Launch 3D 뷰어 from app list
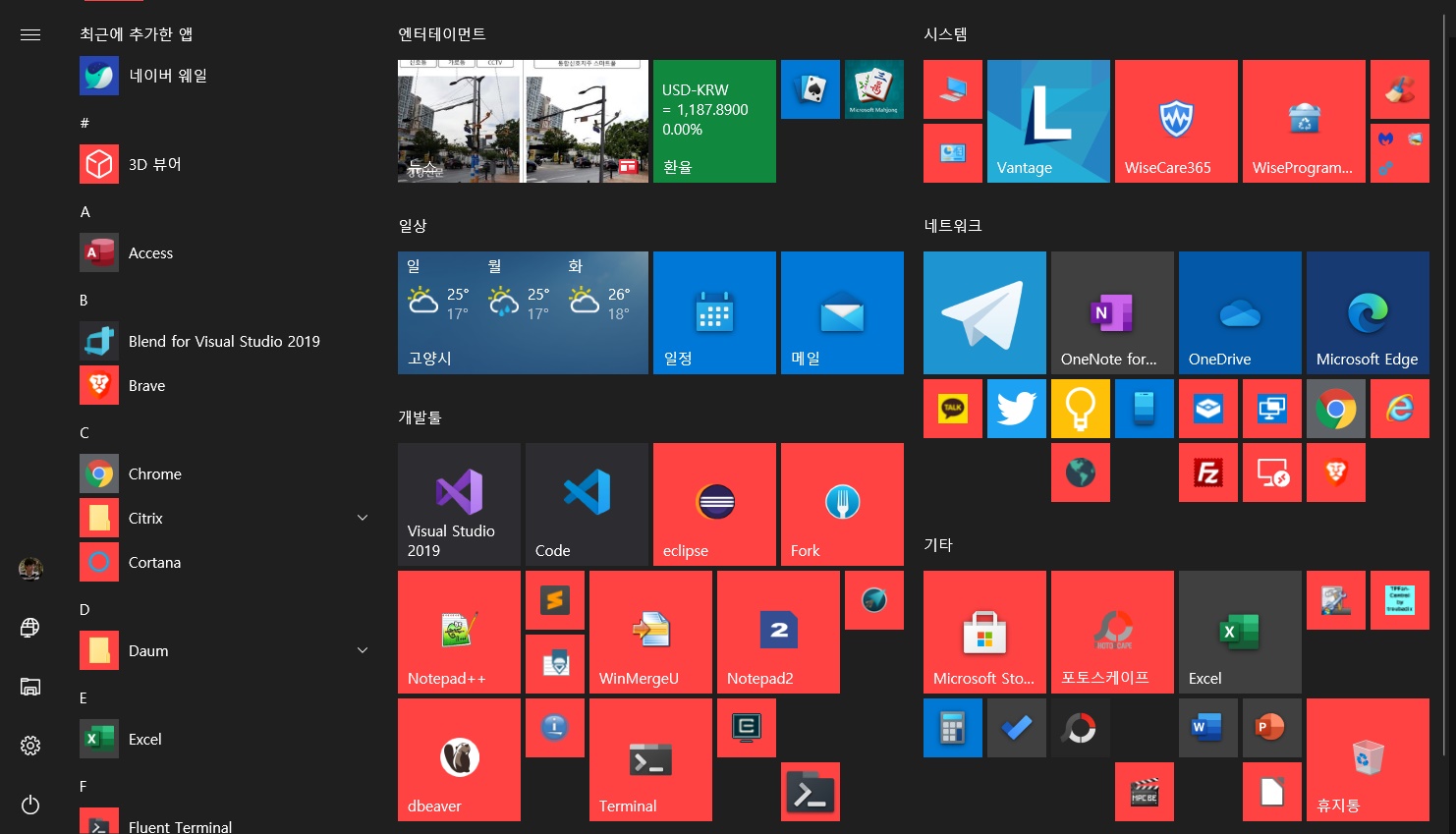 click(x=225, y=164)
